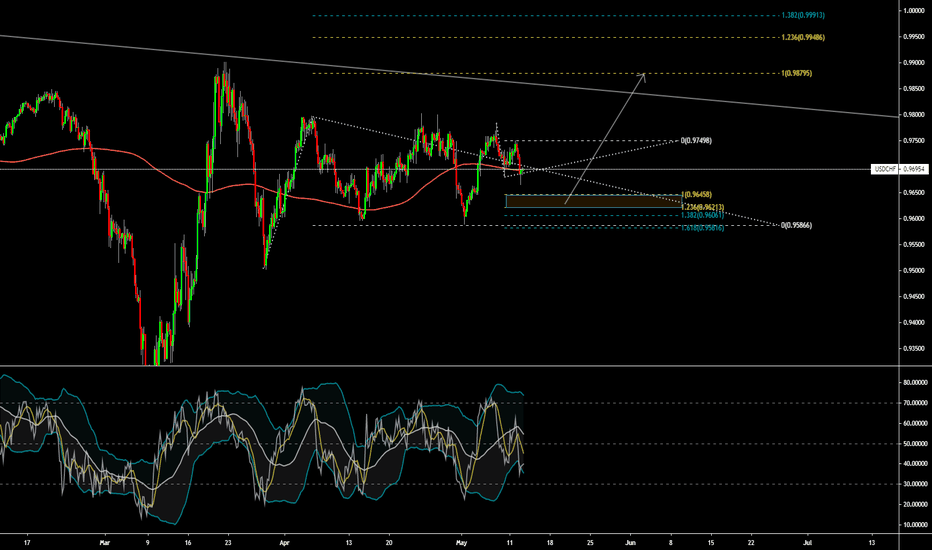The height and width of the screenshot is (550, 932).
Task: Click 0.95500 on the price axis
Action: [913, 244]
